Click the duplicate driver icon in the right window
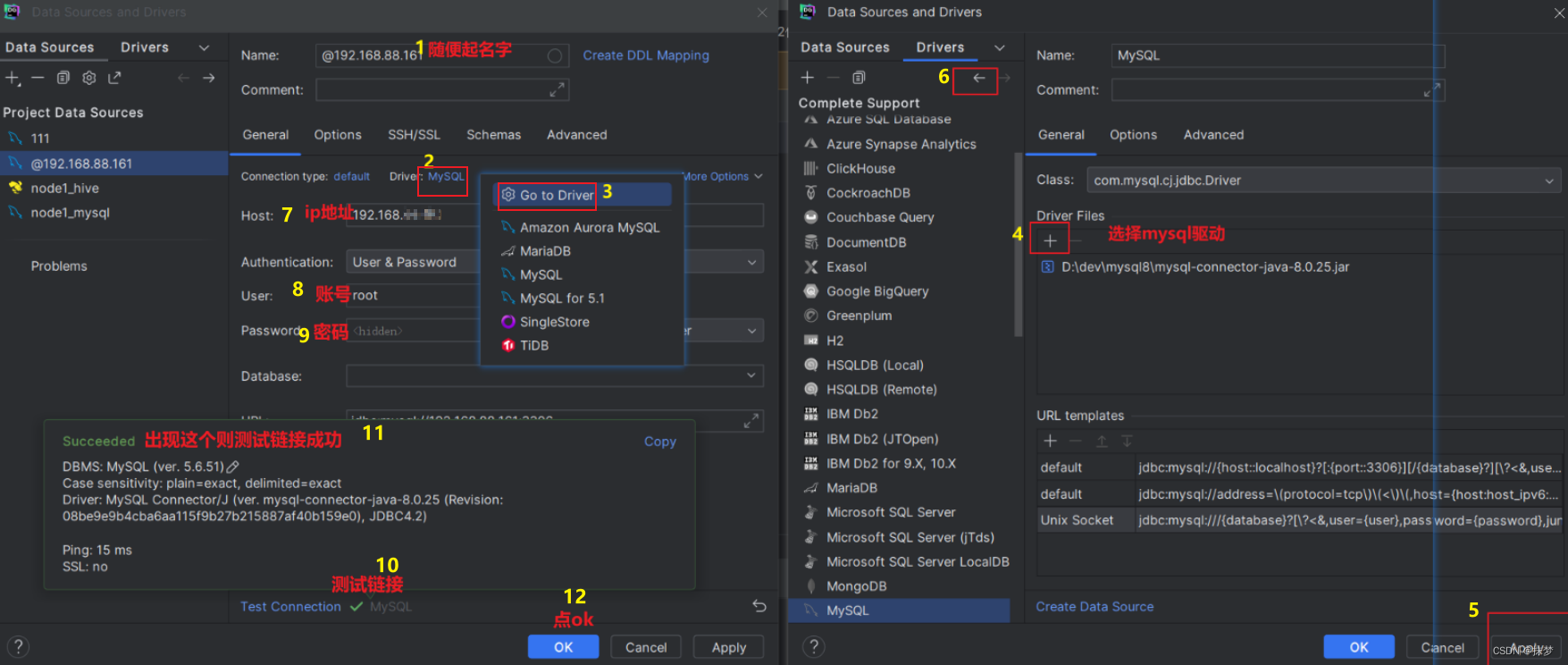1568x665 pixels. click(859, 78)
